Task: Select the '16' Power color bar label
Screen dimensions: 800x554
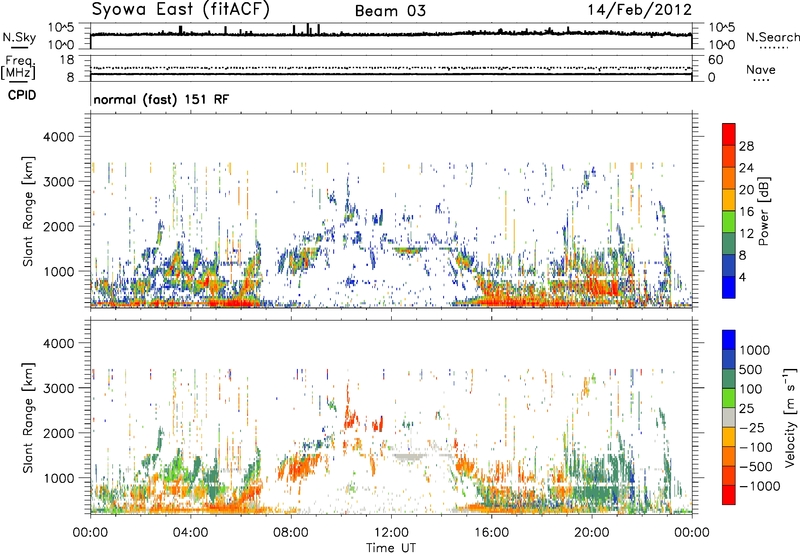Action: click(x=746, y=212)
